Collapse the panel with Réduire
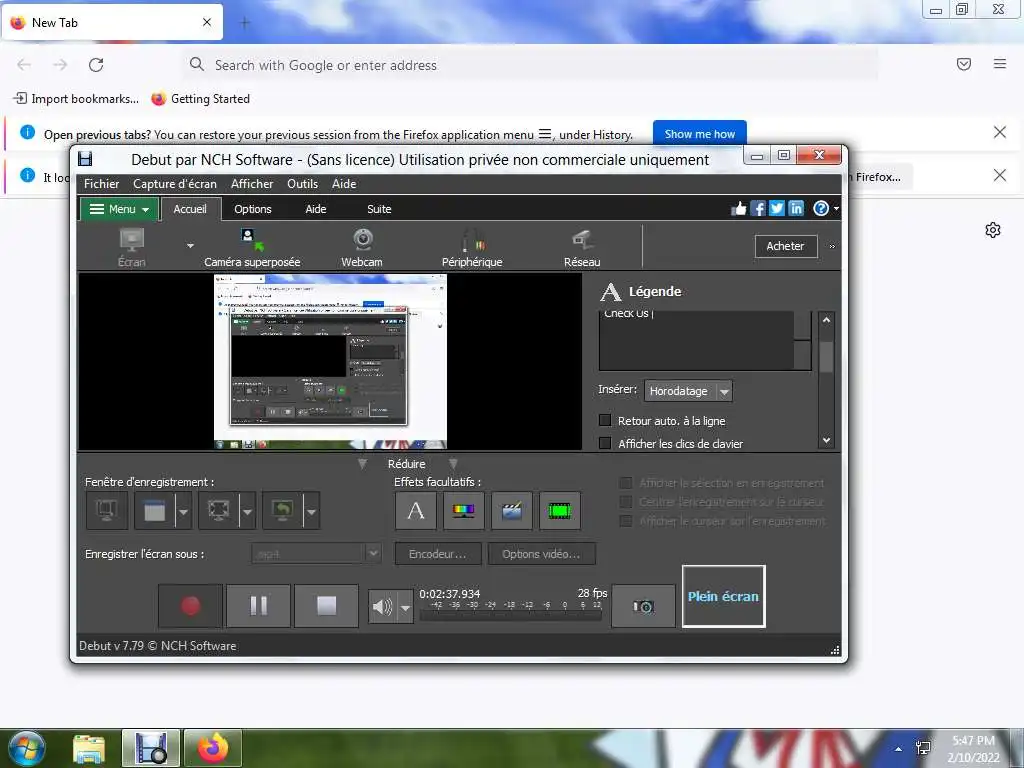Screen dimensions: 1024x768 click(406, 464)
